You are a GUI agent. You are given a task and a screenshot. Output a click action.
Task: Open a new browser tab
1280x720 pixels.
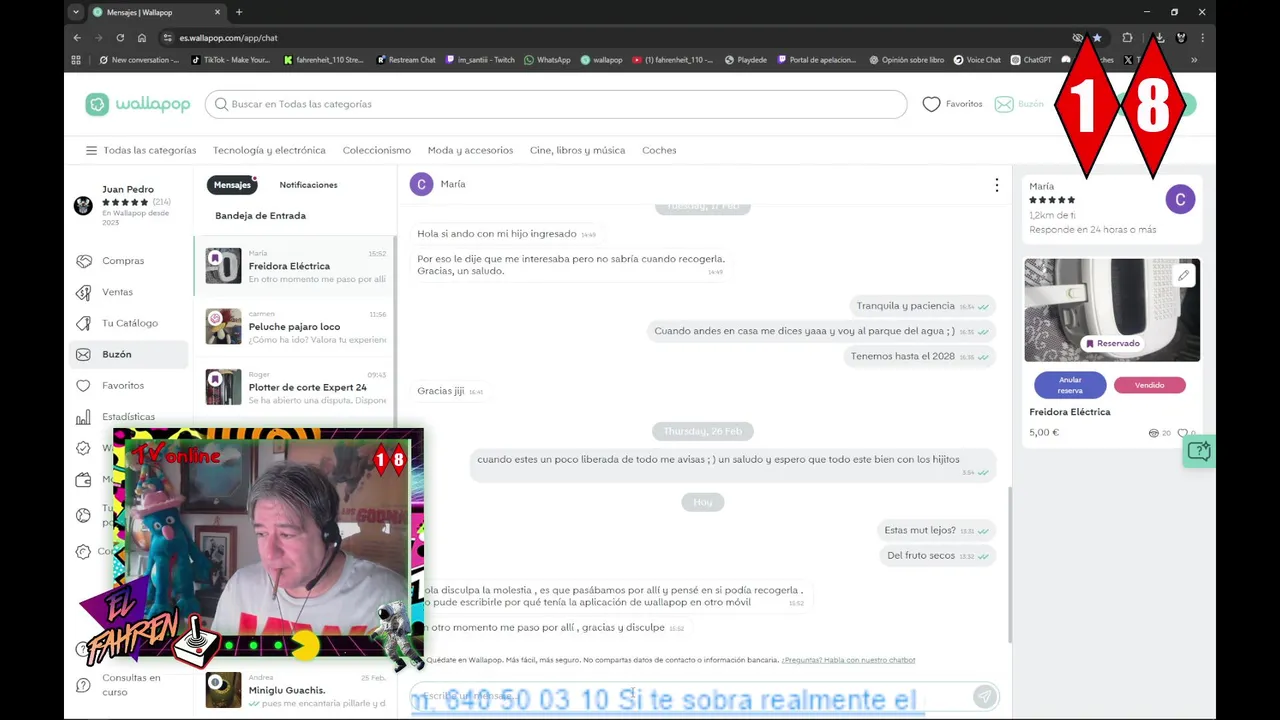[238, 12]
